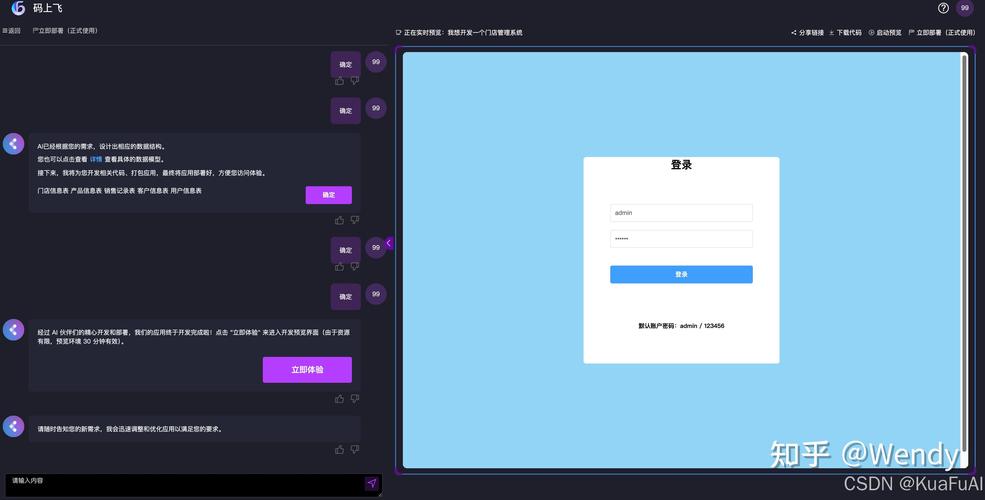
Task: Thumbs up the 立即体验 message
Action: (x=339, y=399)
